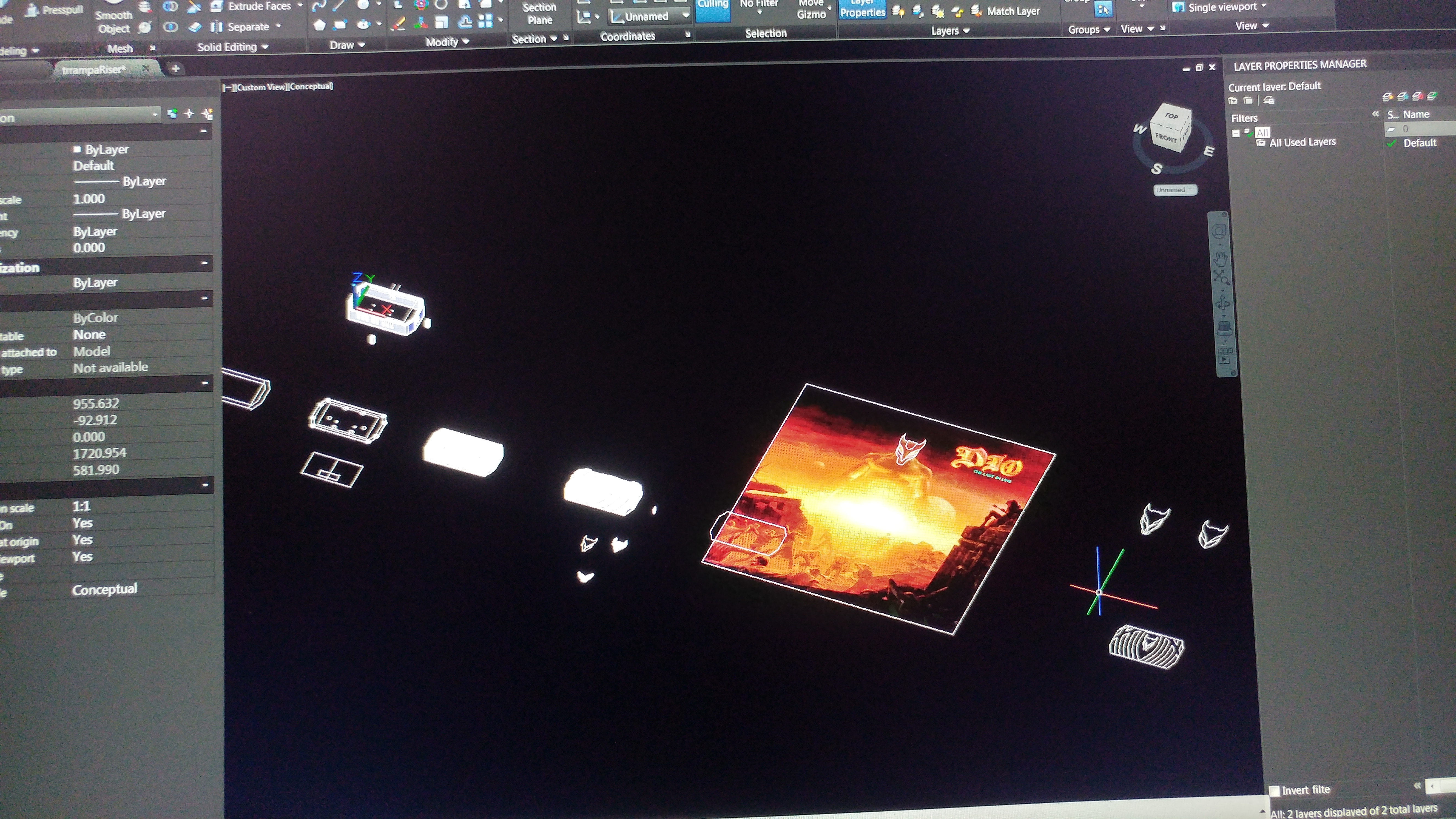
Task: Toggle the Invert filter checkbox
Action: [x=1275, y=791]
